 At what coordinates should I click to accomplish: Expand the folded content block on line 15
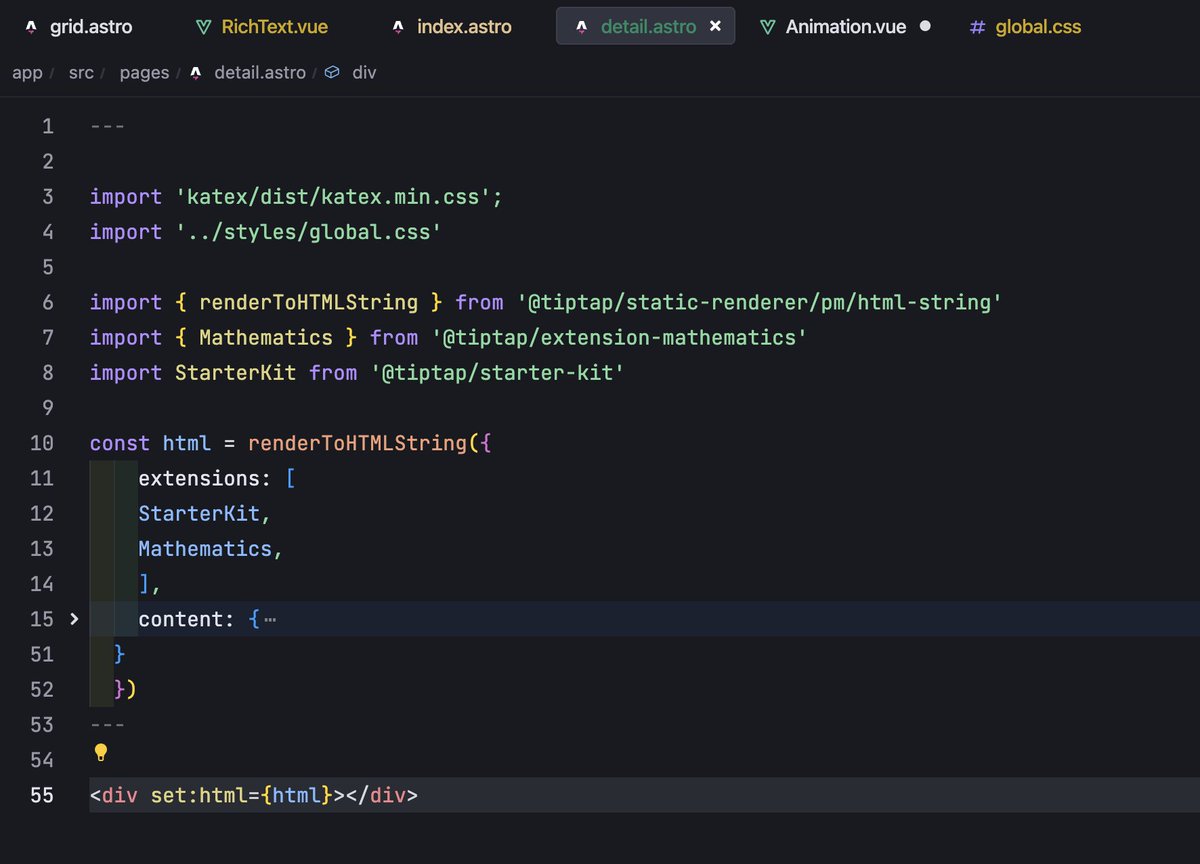pos(74,619)
